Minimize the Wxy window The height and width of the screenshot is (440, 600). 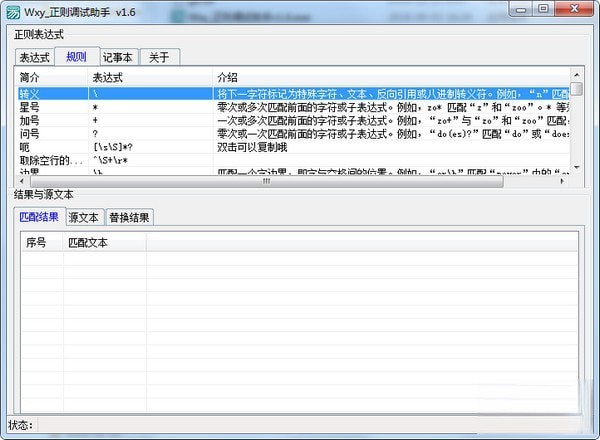click(521, 9)
